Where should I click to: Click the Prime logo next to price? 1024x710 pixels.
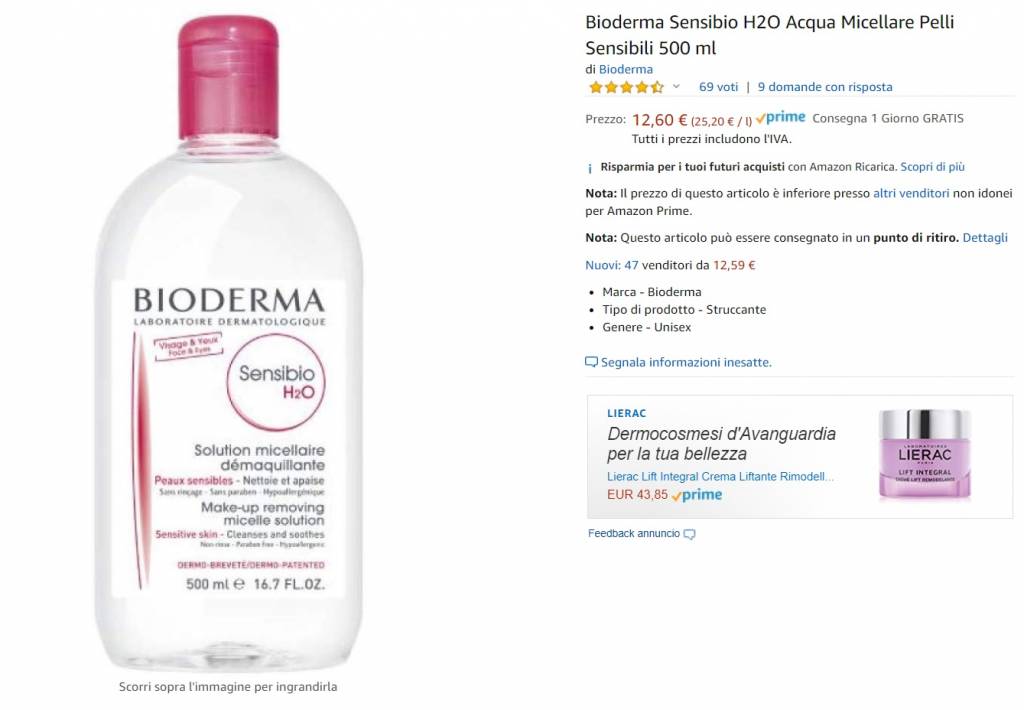pos(780,118)
